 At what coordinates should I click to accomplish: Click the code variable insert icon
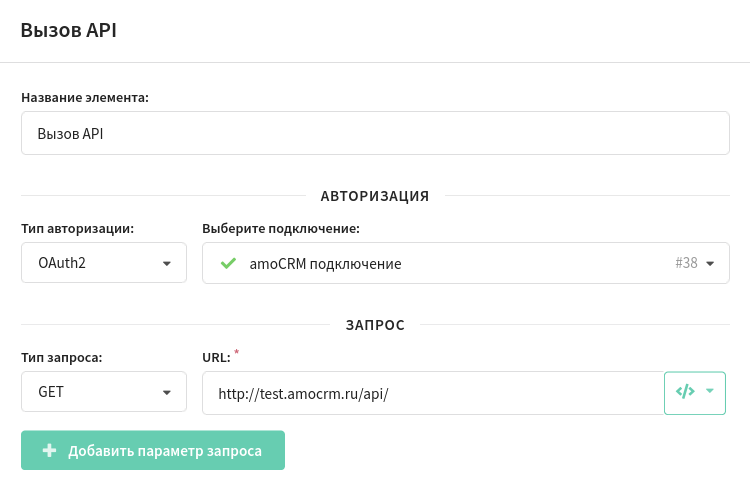[685, 392]
